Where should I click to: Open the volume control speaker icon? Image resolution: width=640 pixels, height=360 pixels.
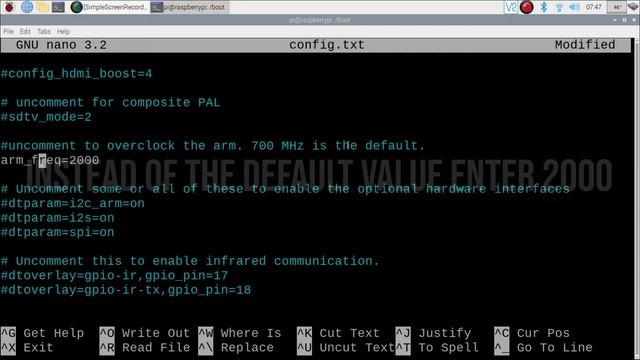click(x=574, y=7)
